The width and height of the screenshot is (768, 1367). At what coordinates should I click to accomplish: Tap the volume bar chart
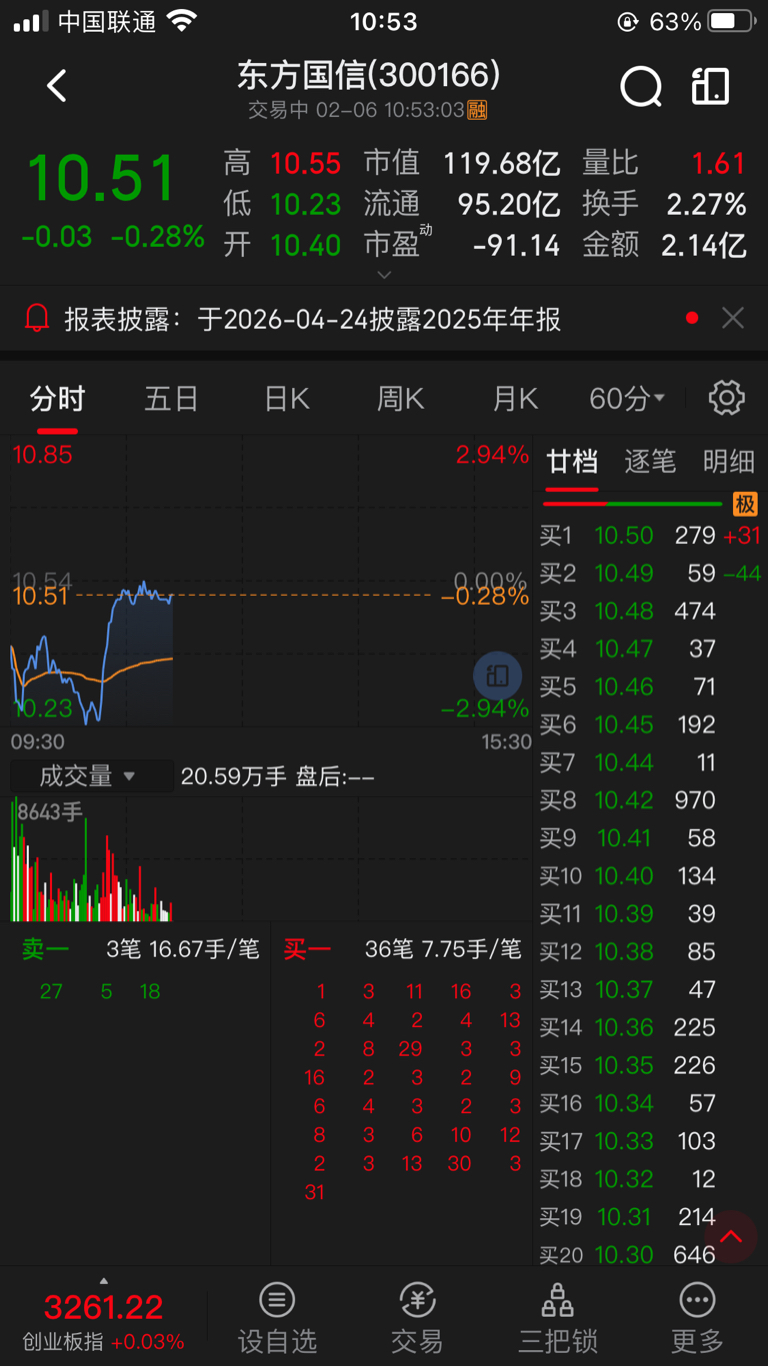pos(271,859)
